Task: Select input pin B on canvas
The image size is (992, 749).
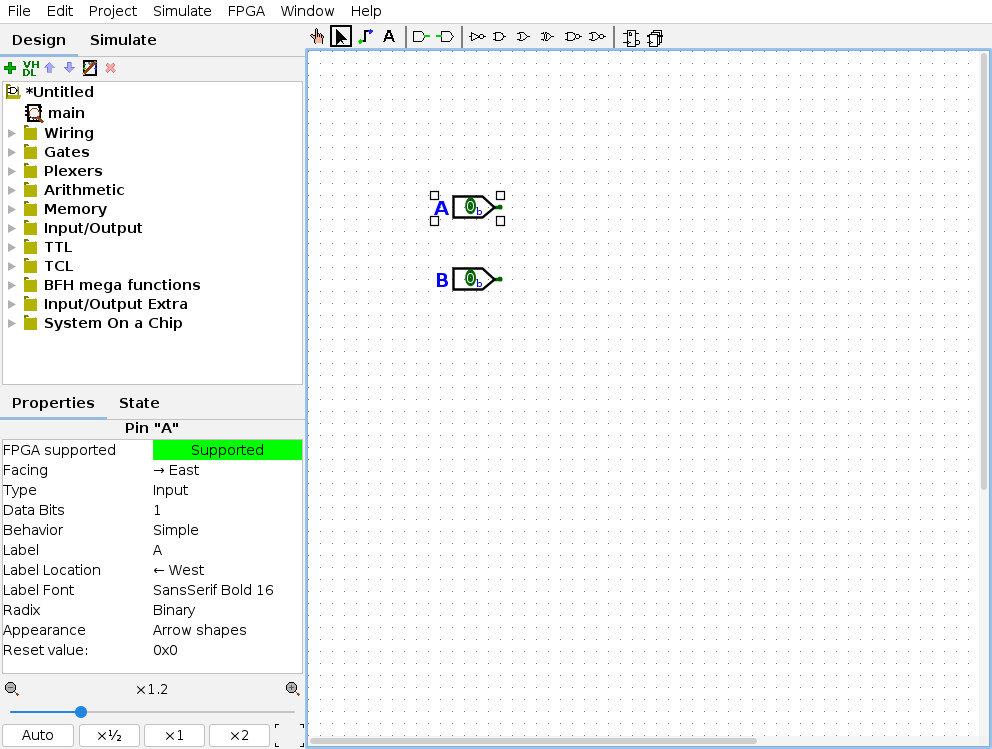Action: coord(473,279)
